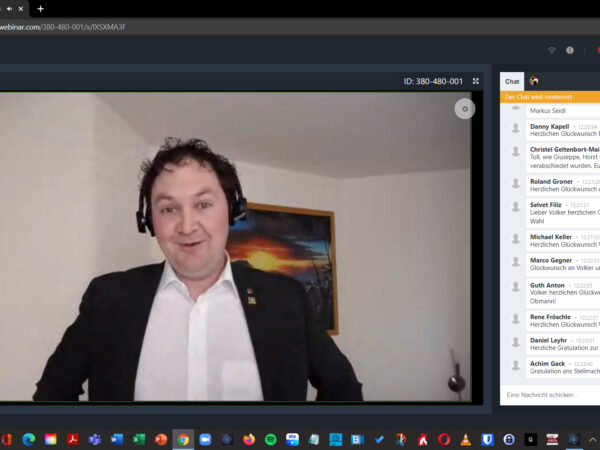Click Danny Kapell's avatar icon
This screenshot has height=450, width=600.
tap(515, 128)
